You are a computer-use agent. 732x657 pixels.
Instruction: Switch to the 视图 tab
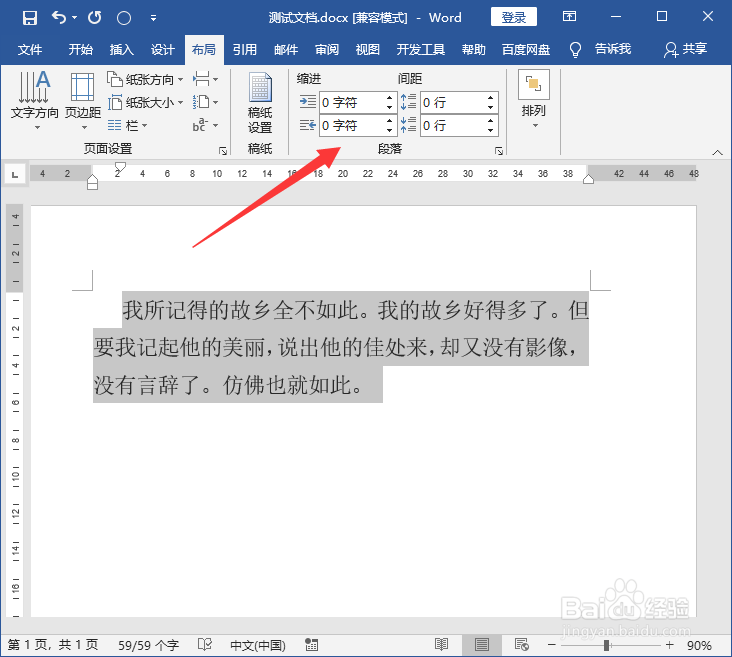[x=367, y=49]
